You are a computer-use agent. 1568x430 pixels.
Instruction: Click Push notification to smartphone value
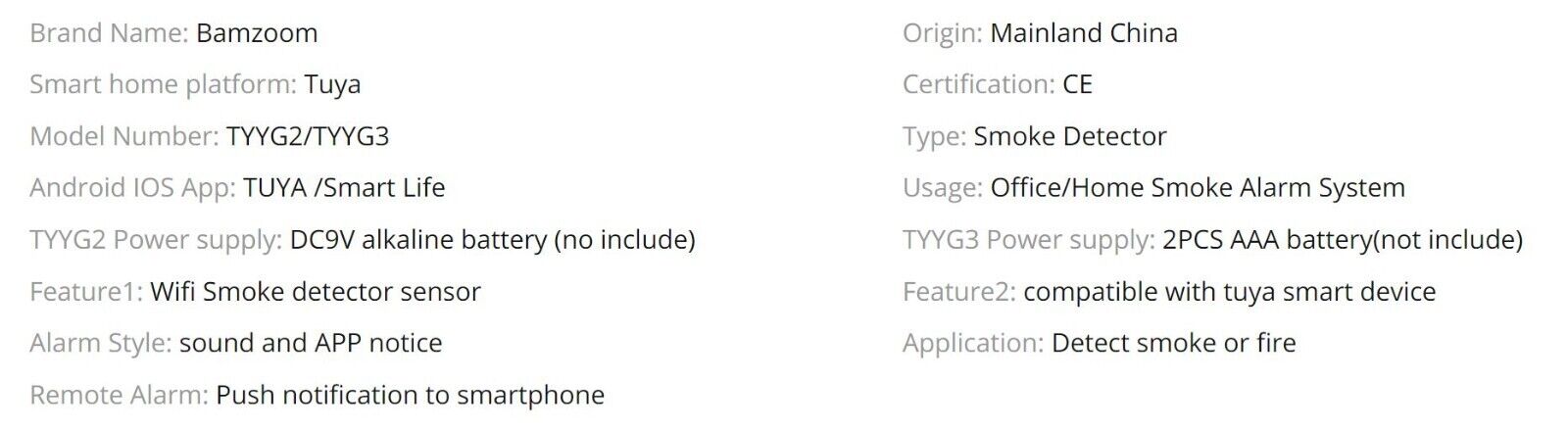410,395
